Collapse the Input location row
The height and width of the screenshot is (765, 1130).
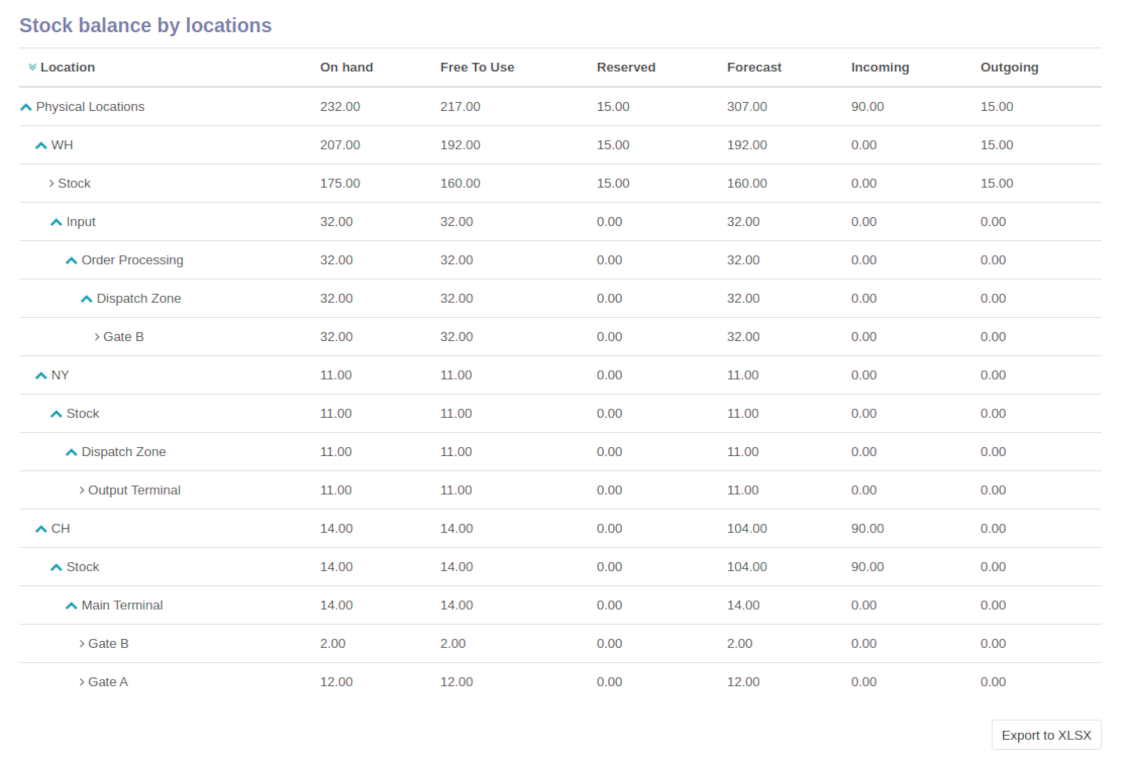point(56,223)
